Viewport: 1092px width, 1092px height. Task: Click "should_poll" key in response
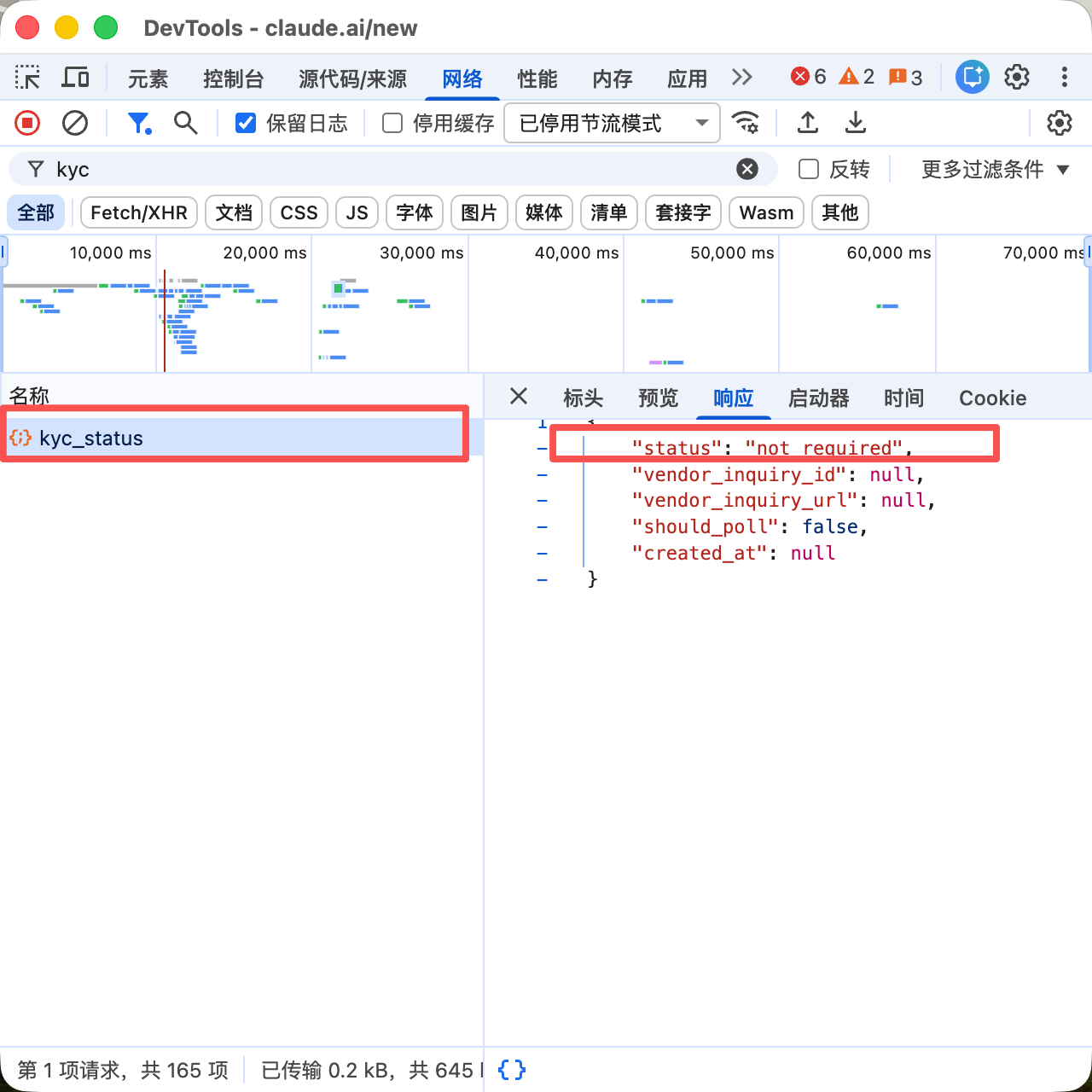click(x=705, y=526)
